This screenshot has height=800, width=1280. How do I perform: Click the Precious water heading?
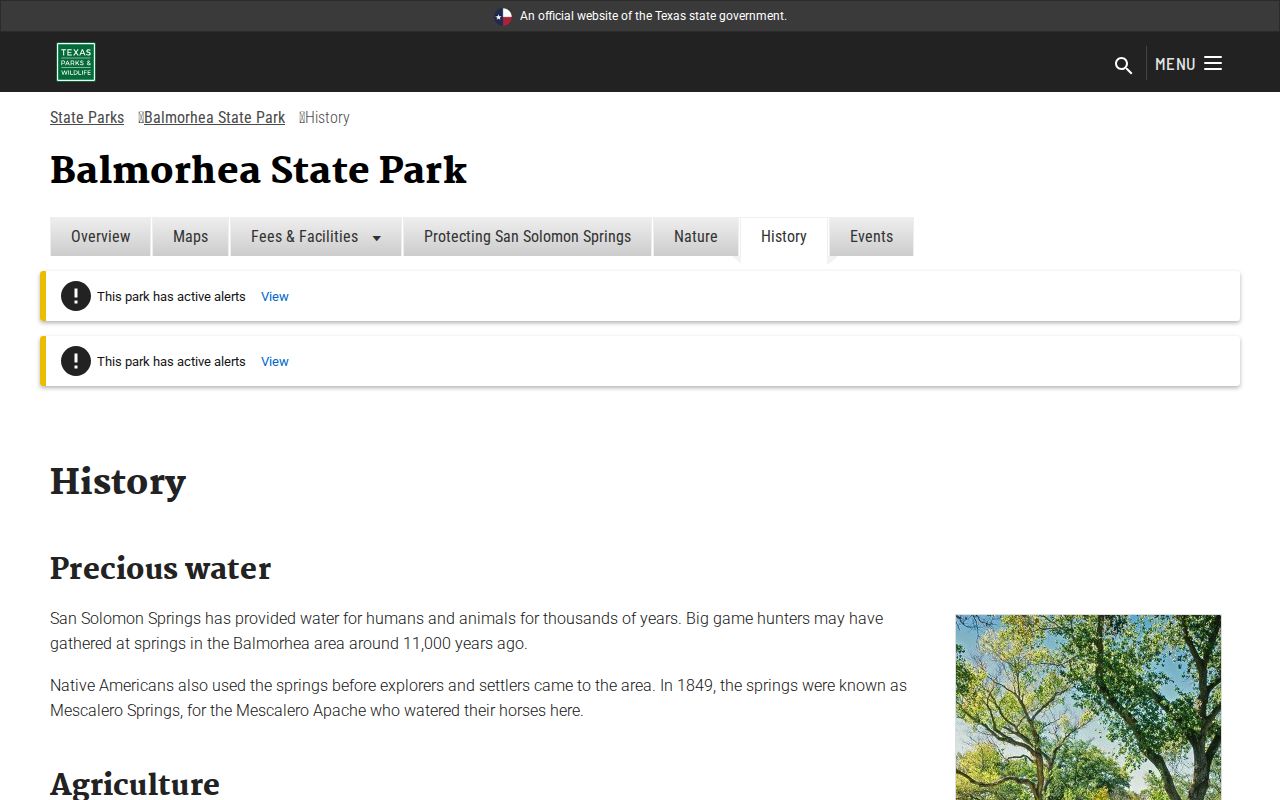[x=160, y=568]
